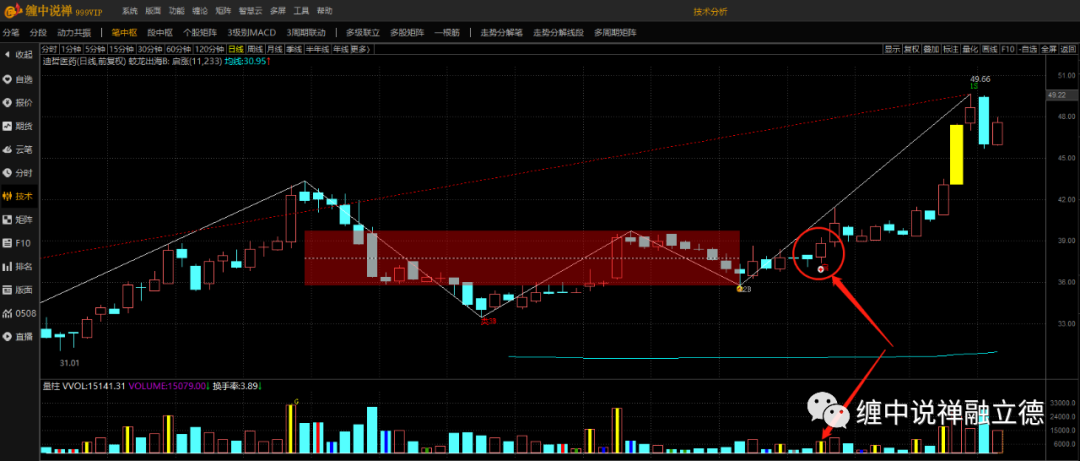Switch to the 30分钟 period tab
The image size is (1080, 461).
(149, 49)
